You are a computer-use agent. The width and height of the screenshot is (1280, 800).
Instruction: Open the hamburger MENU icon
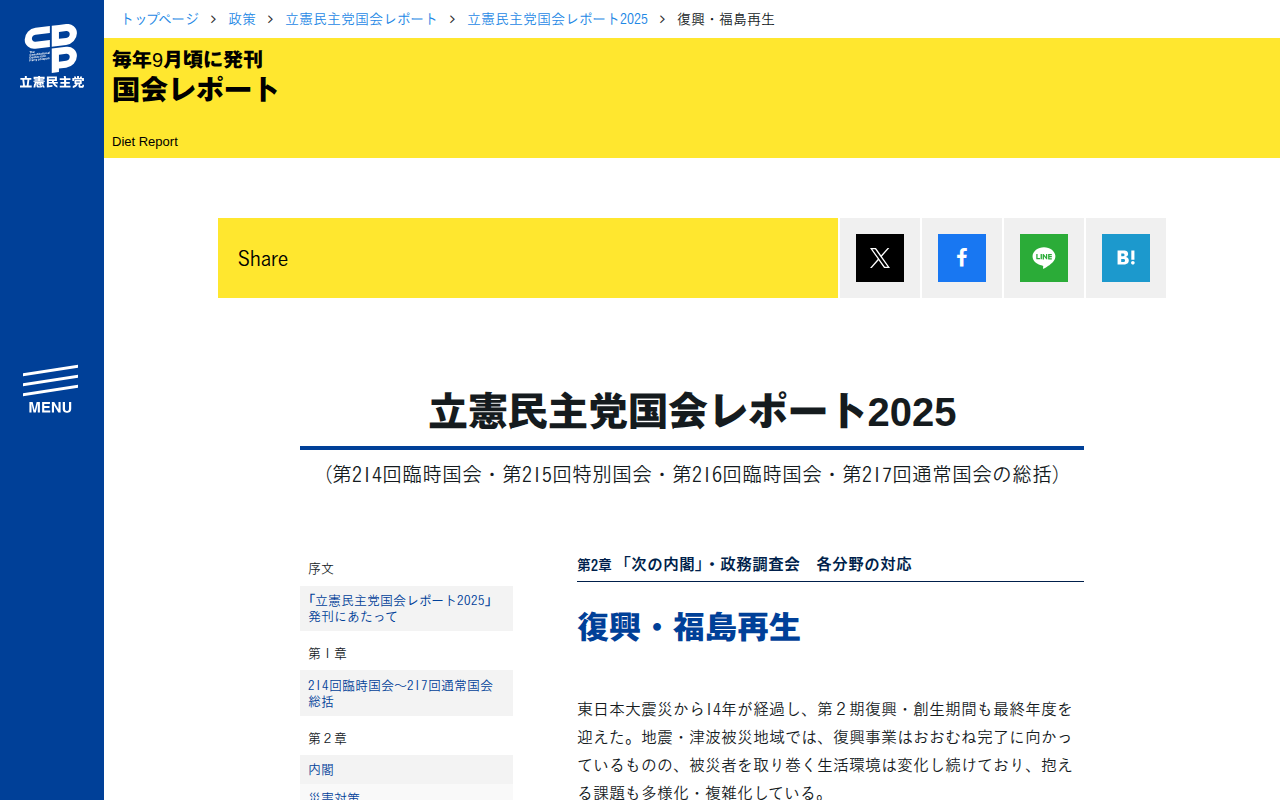click(50, 390)
